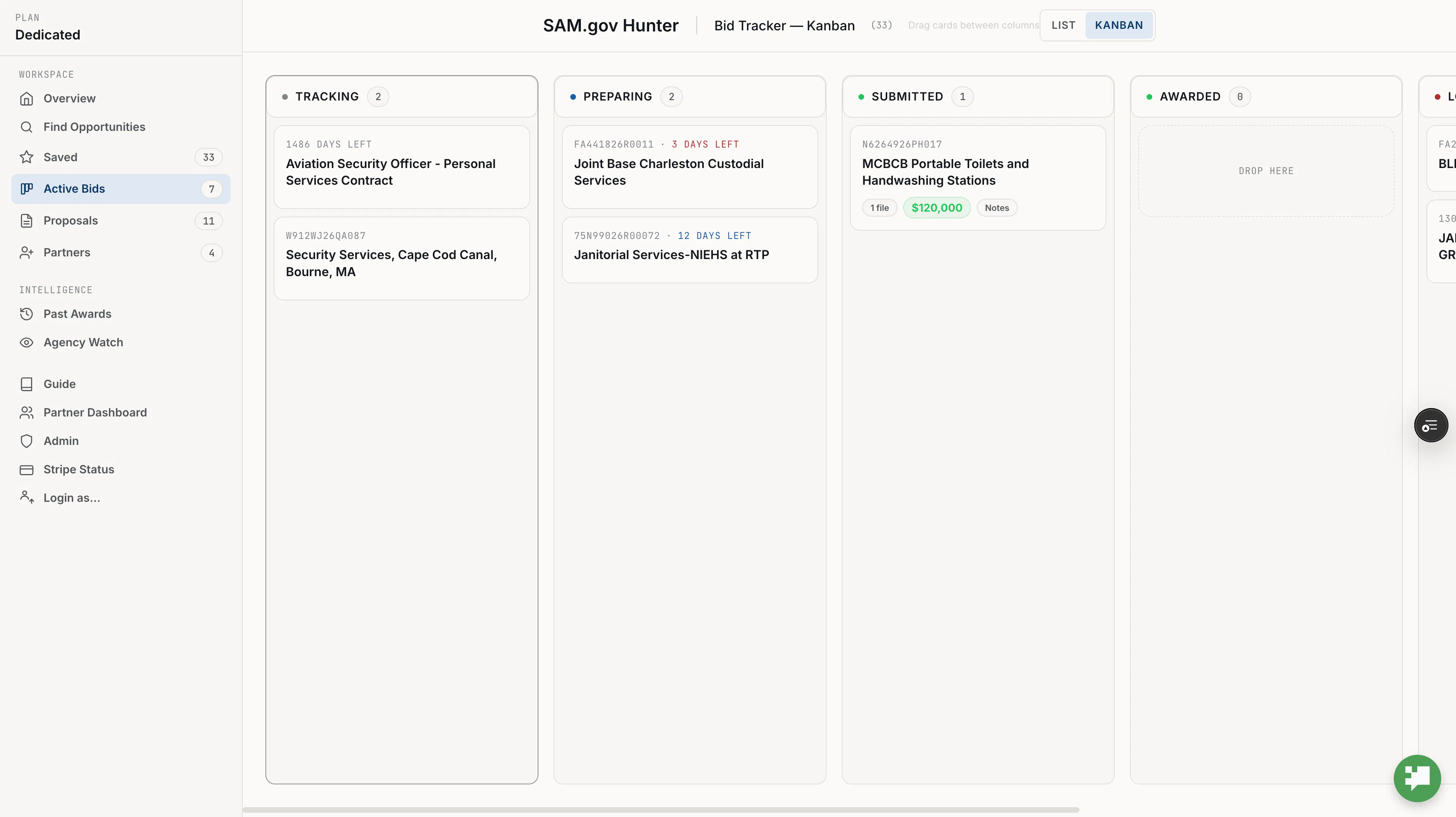Click the Find Opportunities magnifier icon
This screenshot has width=1456, height=817.
pos(27,127)
